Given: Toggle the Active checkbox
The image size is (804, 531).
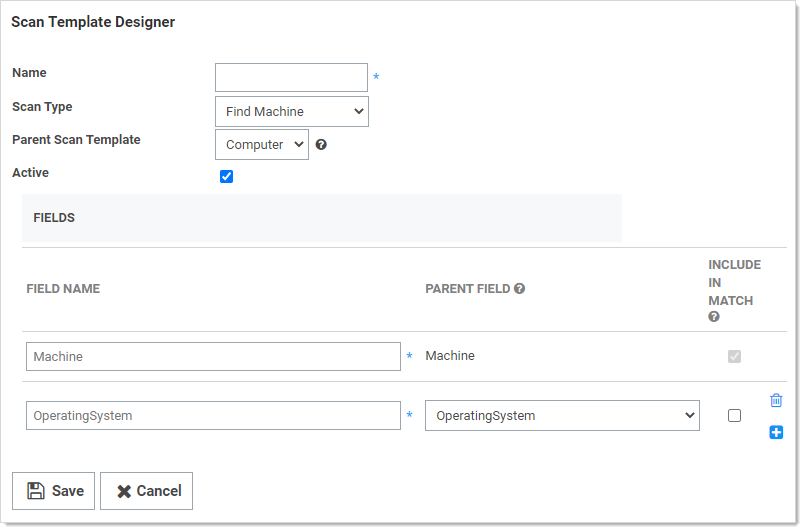Looking at the screenshot, I should pyautogui.click(x=226, y=177).
